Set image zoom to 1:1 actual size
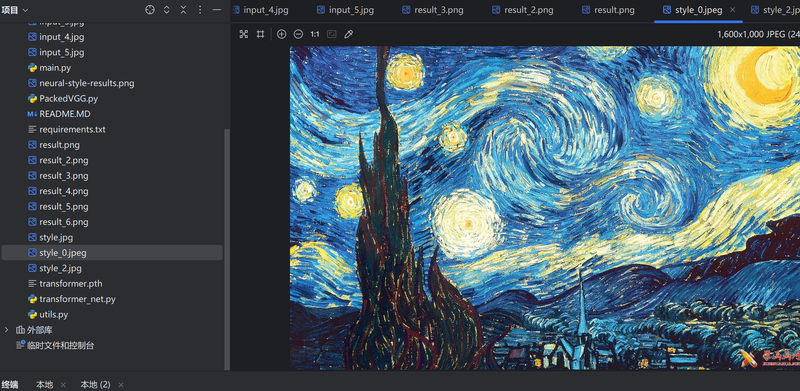Screen dimensions: 800x391 pyautogui.click(x=315, y=34)
